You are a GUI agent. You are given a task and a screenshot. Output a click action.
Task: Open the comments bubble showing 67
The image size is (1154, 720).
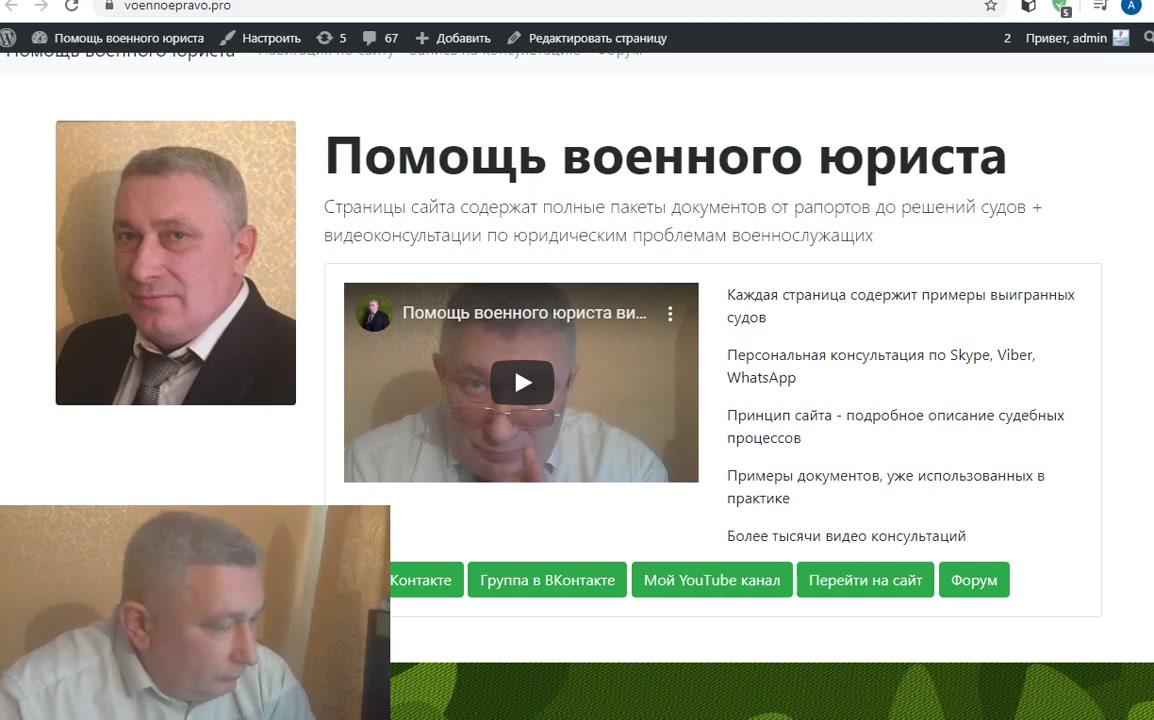(380, 38)
